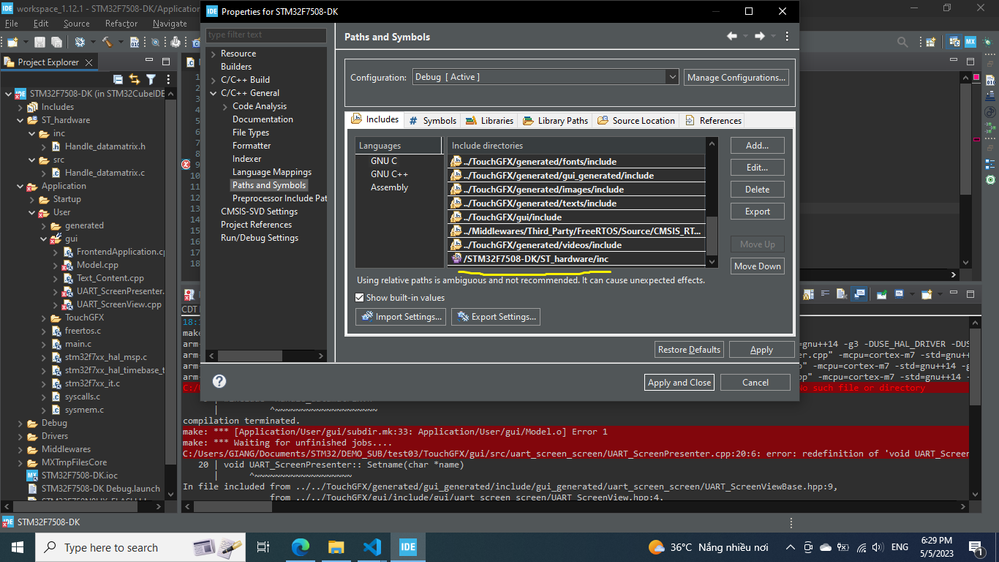999x562 pixels.
Task: Click the Add... button
Action: point(757,145)
